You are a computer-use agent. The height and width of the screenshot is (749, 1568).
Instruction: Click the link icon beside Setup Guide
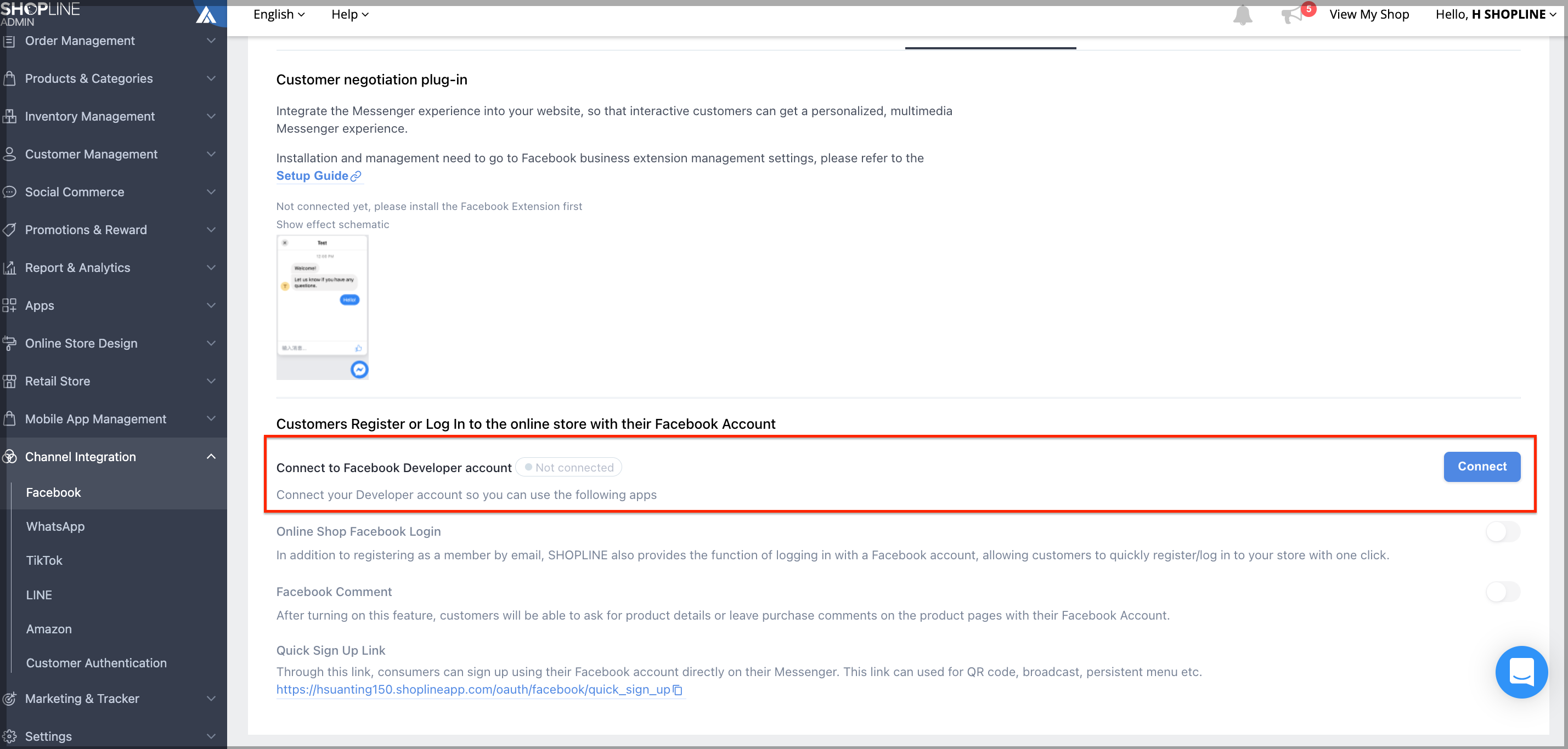point(356,176)
